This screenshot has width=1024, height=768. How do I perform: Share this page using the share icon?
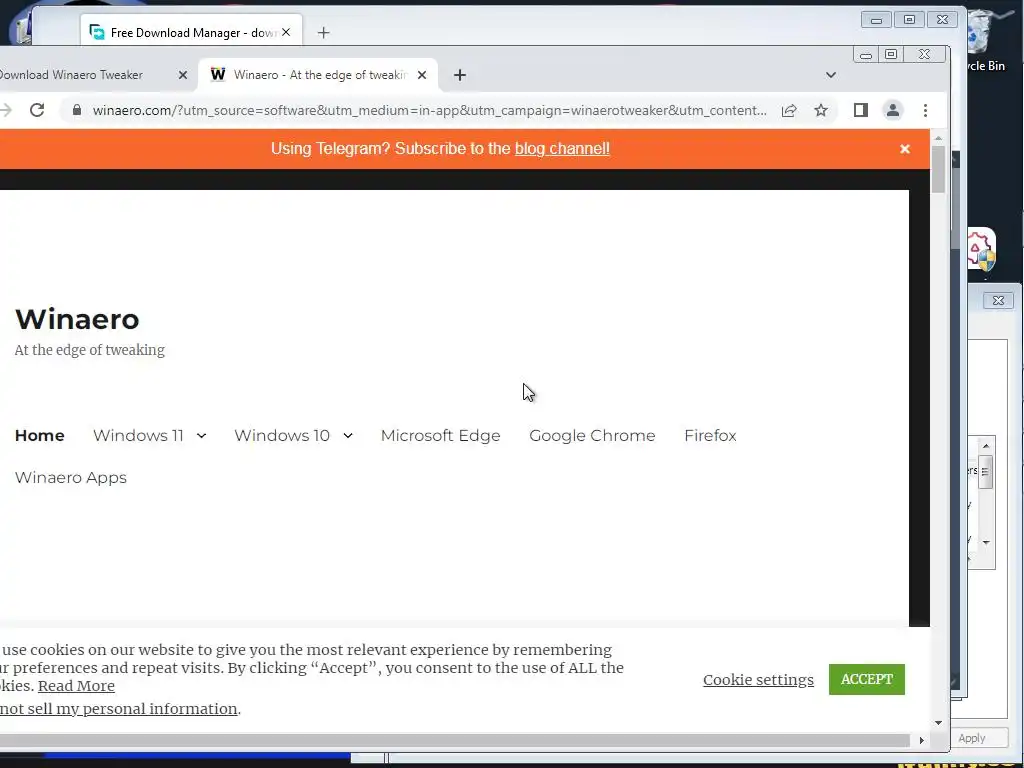[x=789, y=110]
